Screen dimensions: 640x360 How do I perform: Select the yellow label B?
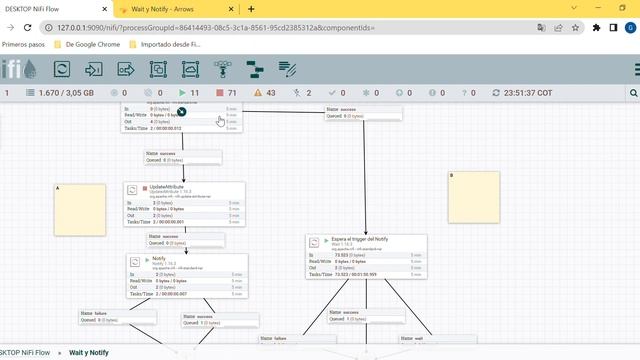[x=474, y=197]
